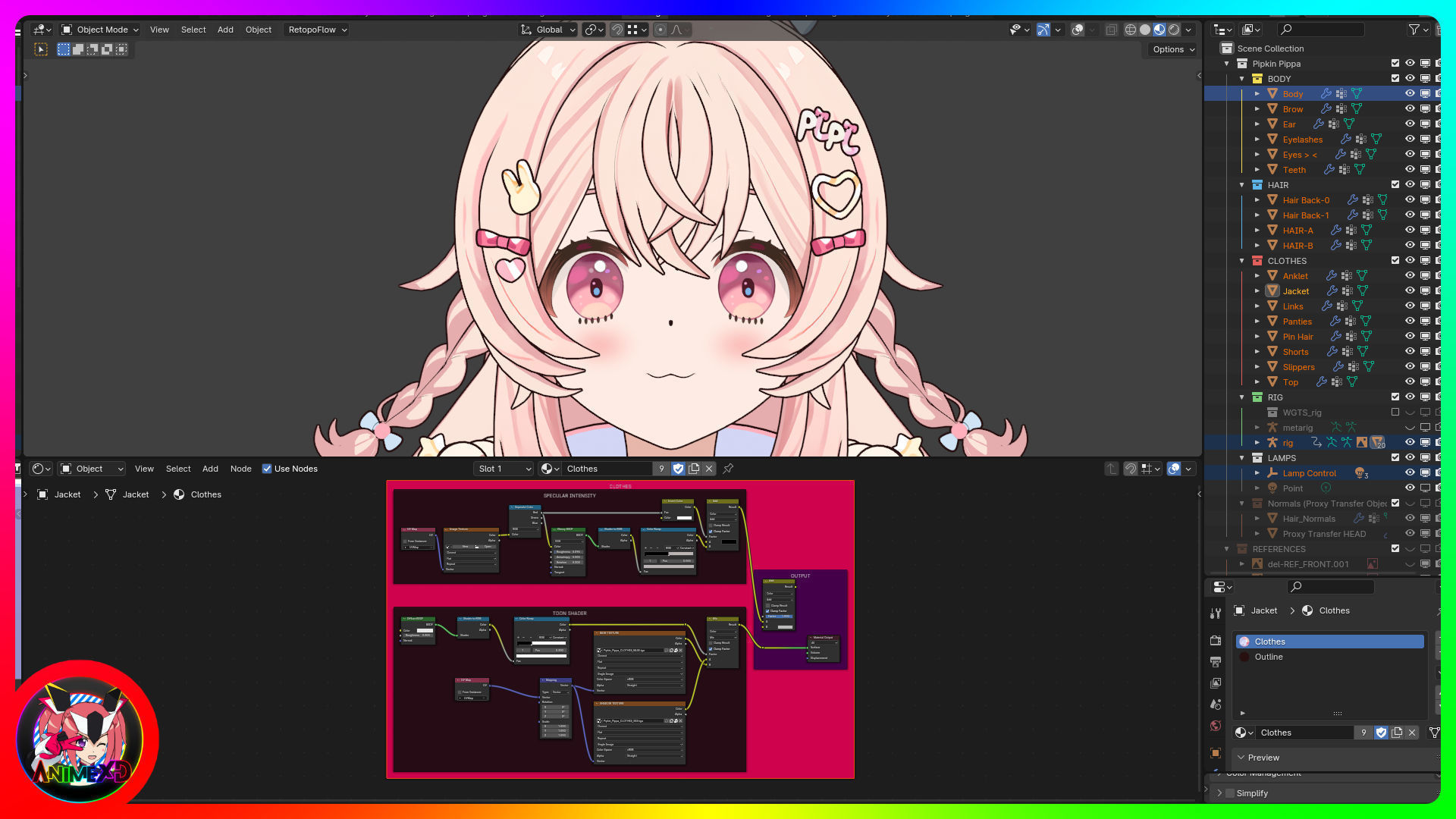Switch to rendered viewport shading

point(1174,30)
